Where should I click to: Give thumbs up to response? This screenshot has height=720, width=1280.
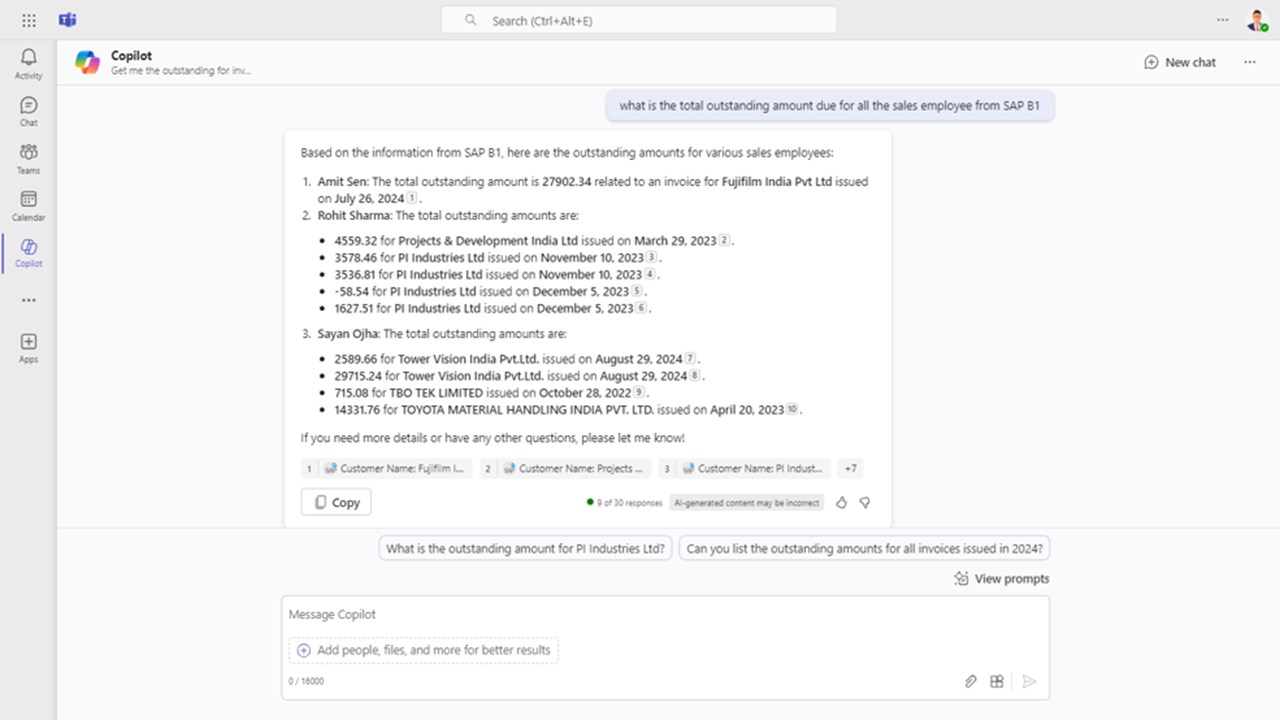point(841,503)
